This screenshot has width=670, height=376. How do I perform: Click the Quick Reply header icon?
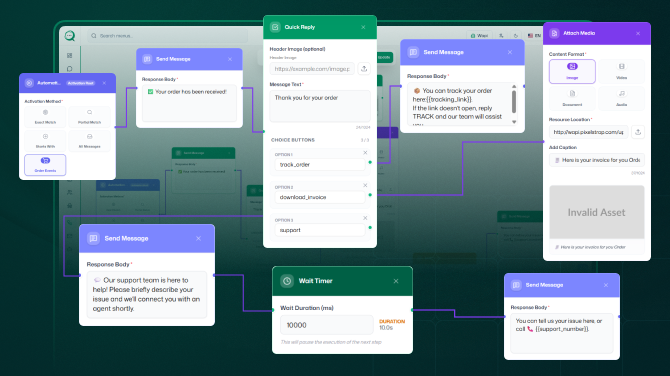click(x=275, y=27)
